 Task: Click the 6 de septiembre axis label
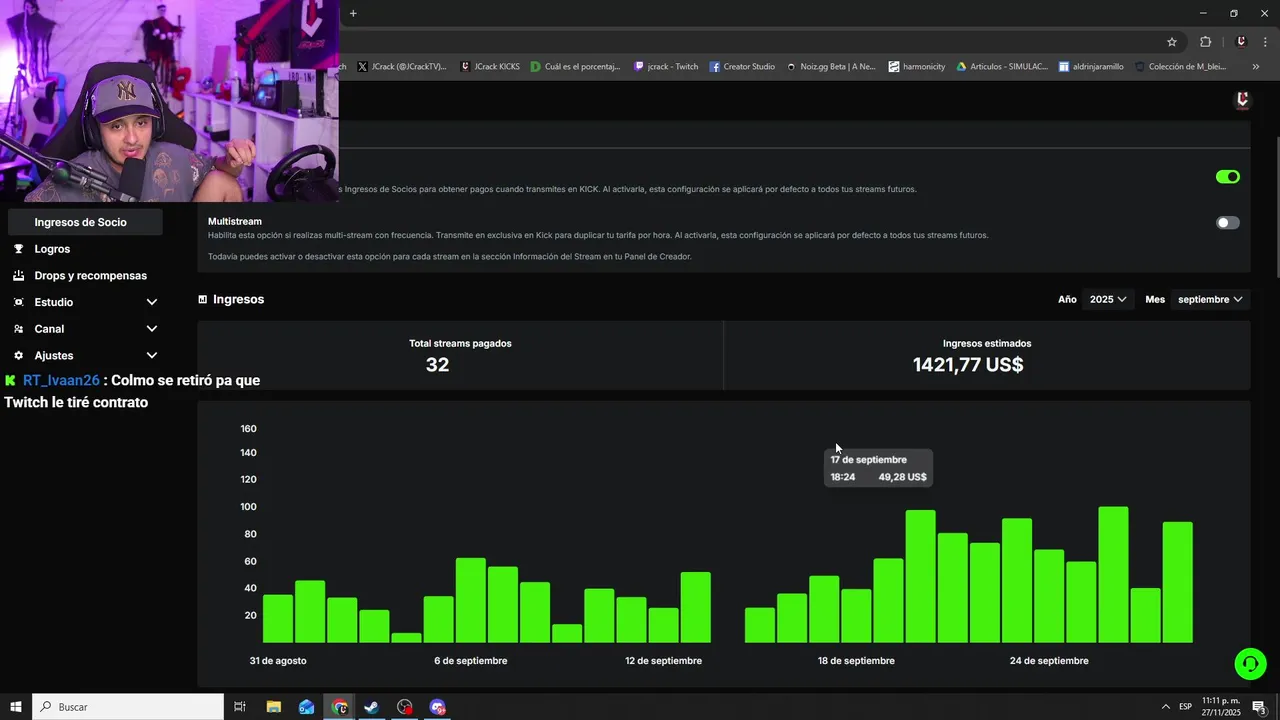tap(471, 661)
